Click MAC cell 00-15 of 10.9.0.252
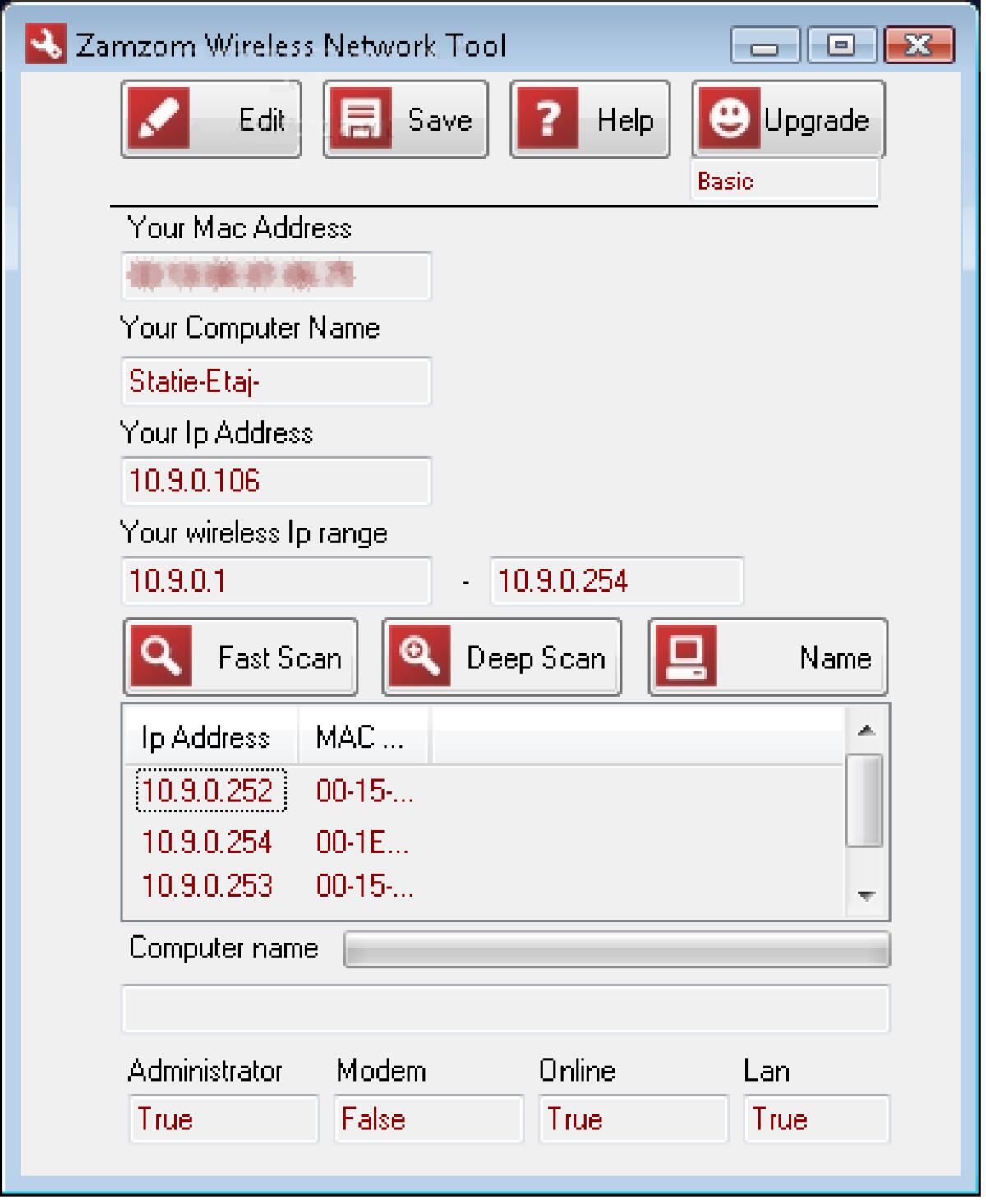The width and height of the screenshot is (986, 1204). pyautogui.click(x=364, y=791)
